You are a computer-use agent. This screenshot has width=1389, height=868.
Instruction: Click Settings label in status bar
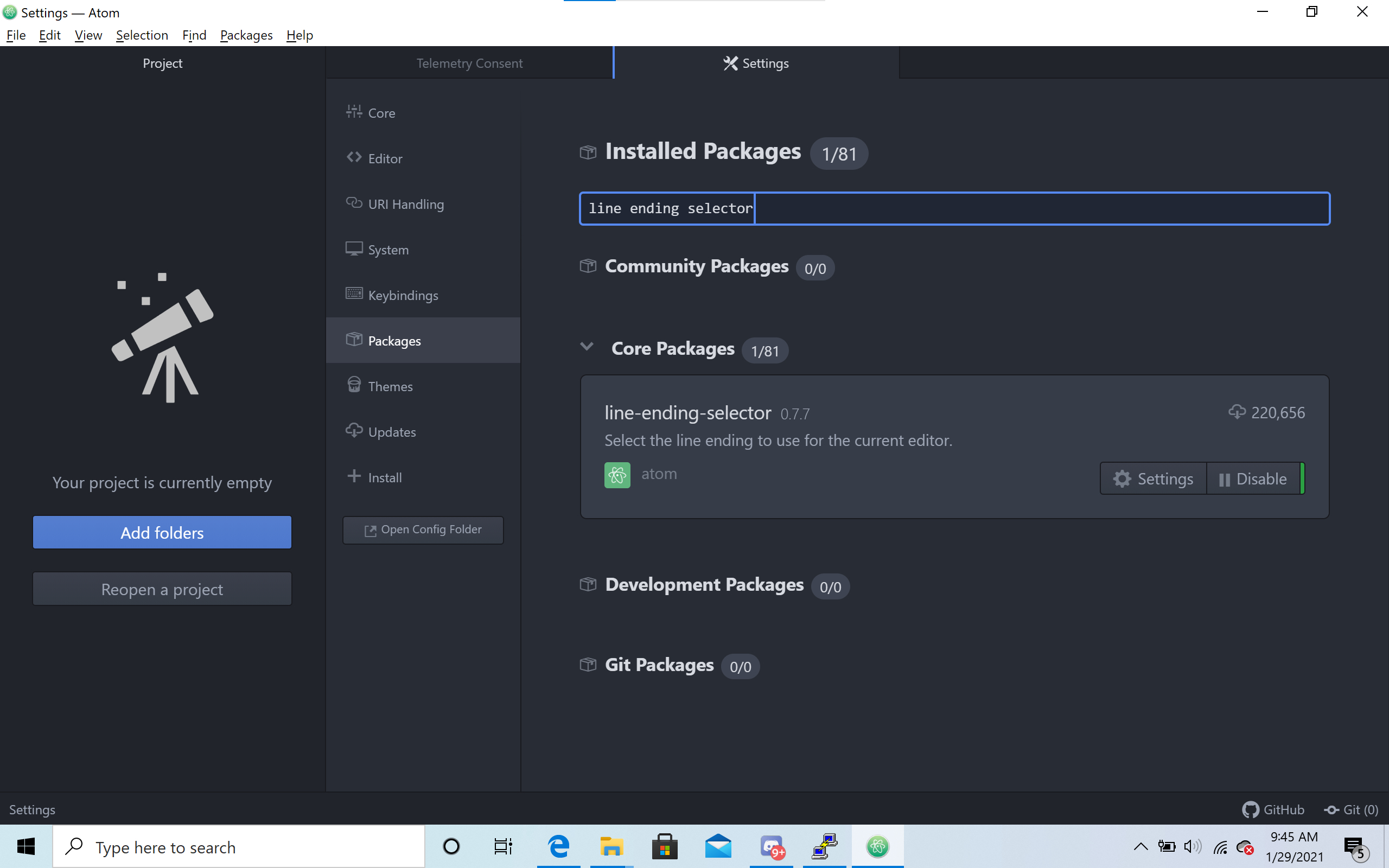(32, 809)
